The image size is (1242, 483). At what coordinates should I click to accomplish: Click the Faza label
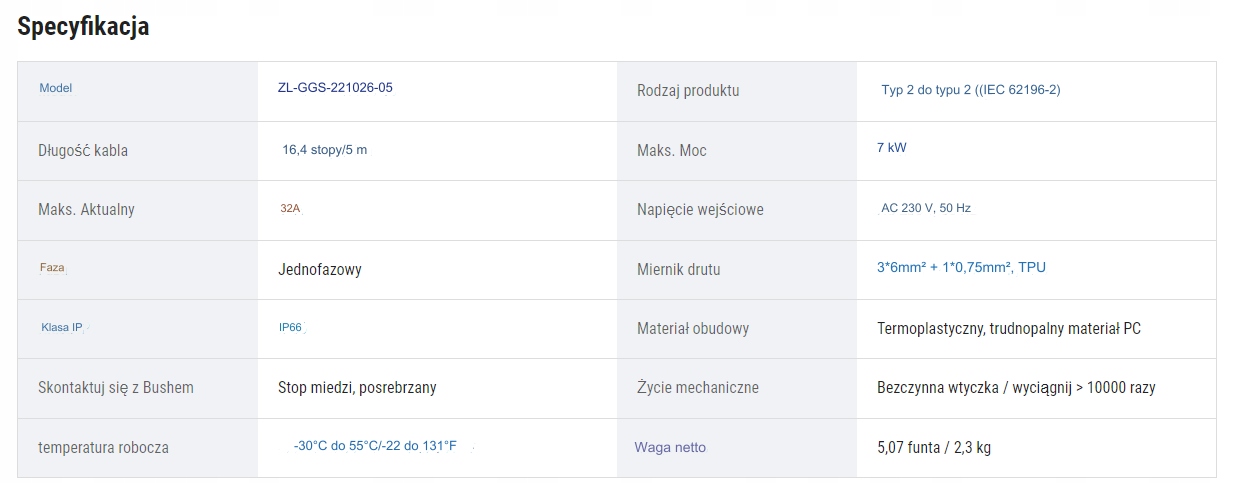(x=52, y=268)
